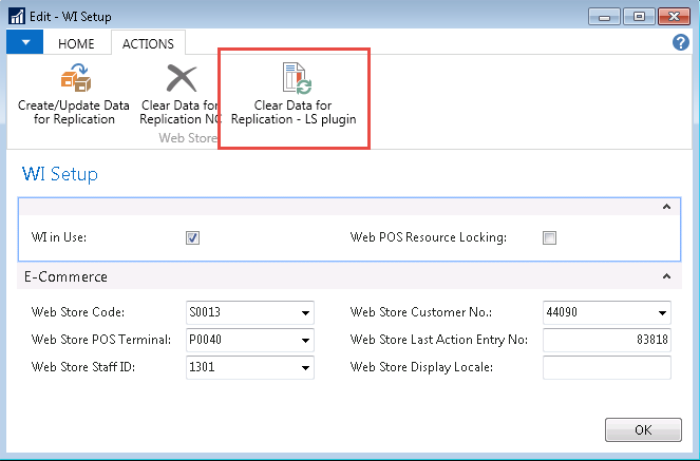The width and height of the screenshot is (700, 461).
Task: Uncheck the WI in Use checkbox
Action: pyautogui.click(x=193, y=238)
